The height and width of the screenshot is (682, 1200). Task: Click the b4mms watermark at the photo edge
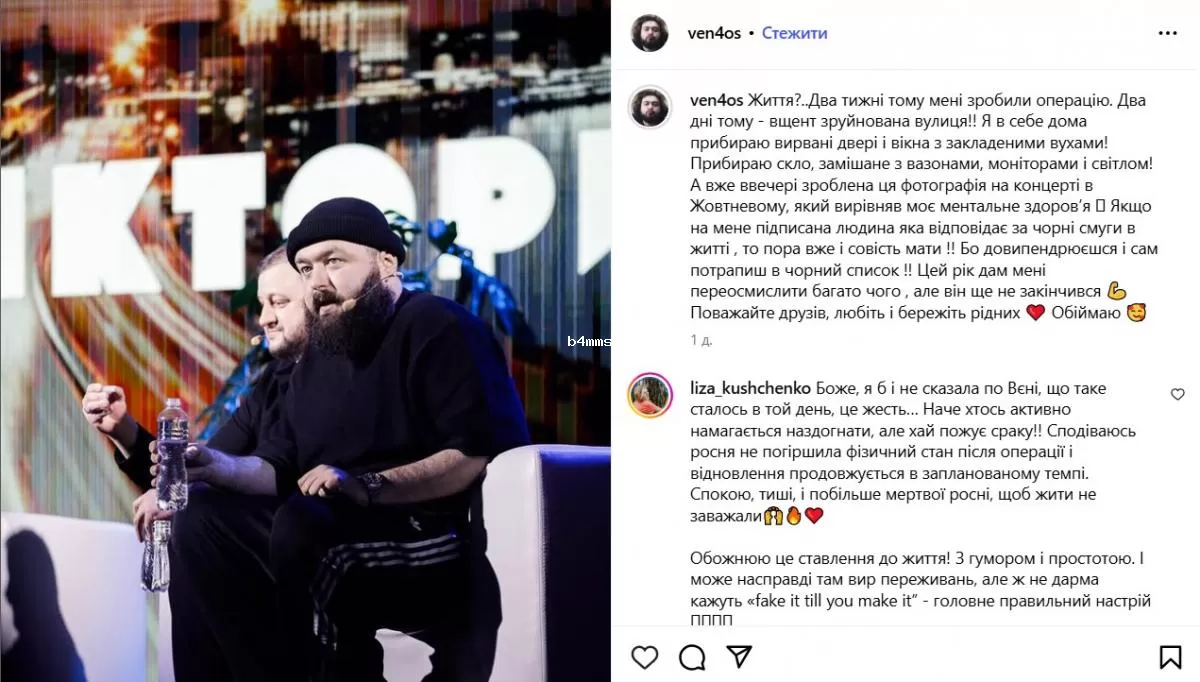(589, 340)
